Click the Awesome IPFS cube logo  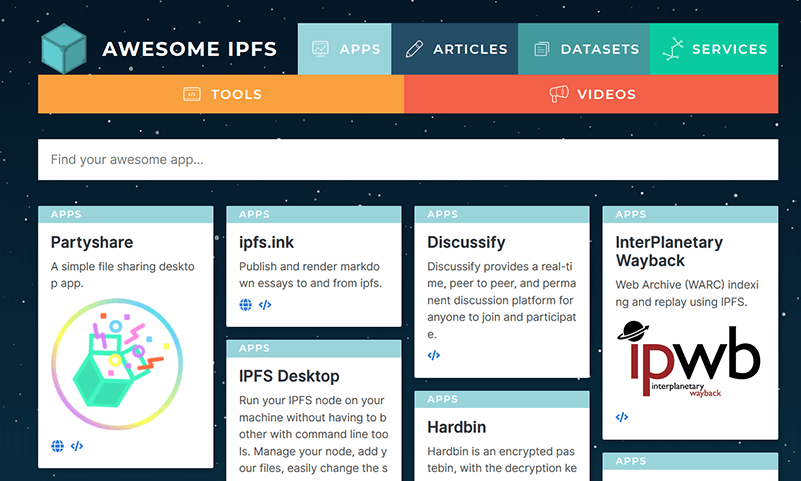tap(64, 49)
